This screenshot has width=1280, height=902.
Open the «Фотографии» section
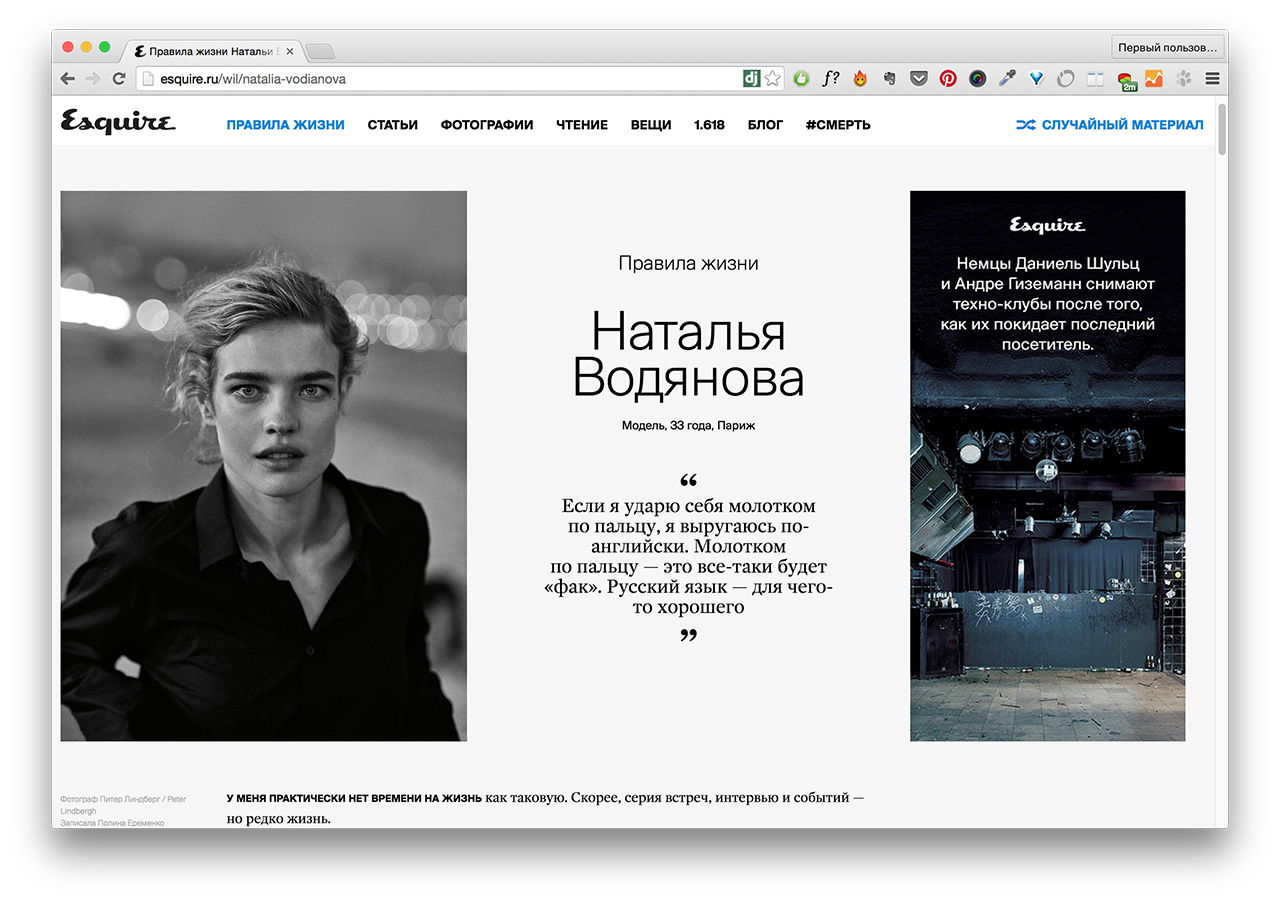486,125
